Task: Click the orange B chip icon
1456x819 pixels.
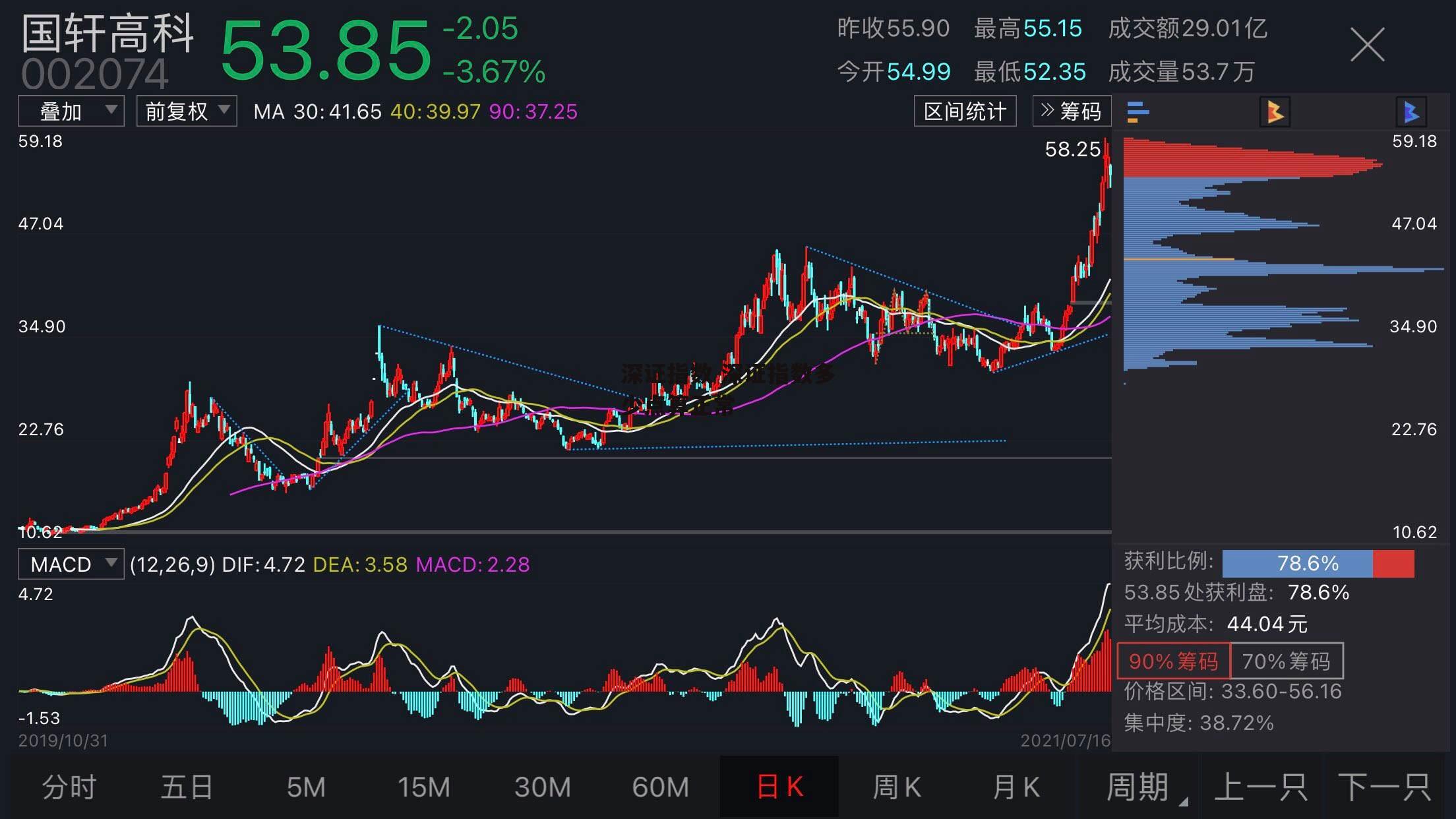Action: [x=1275, y=112]
